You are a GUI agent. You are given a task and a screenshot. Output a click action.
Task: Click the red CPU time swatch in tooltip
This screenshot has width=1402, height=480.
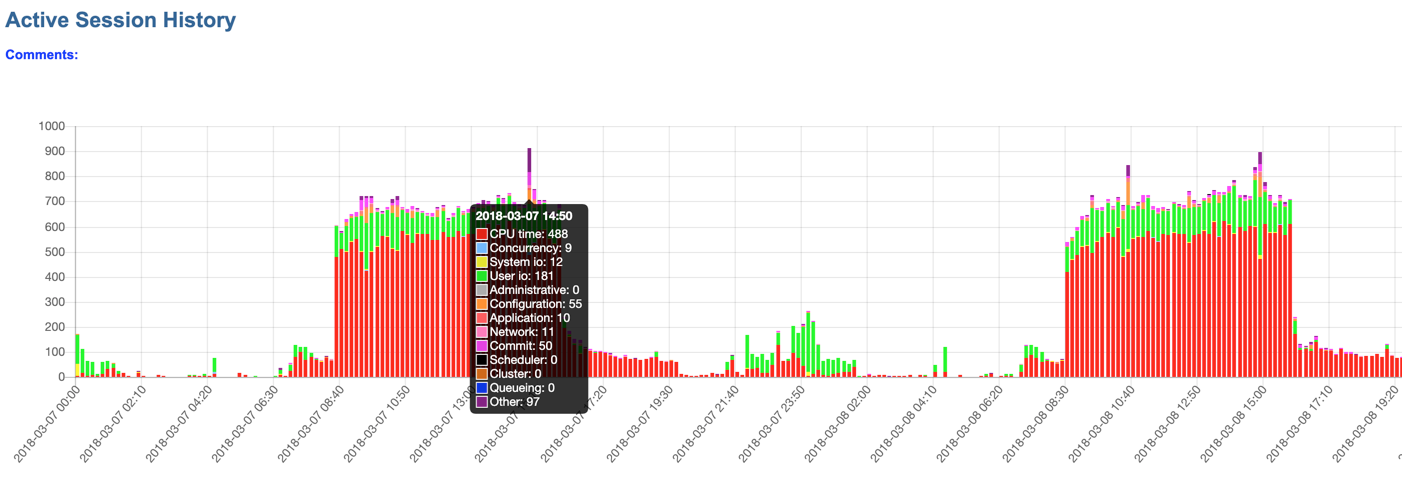[482, 234]
